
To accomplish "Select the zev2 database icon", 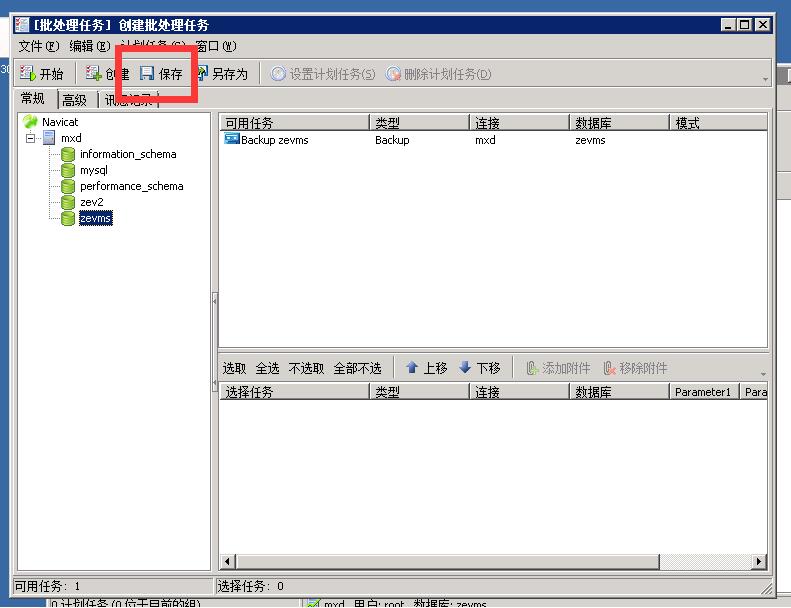I will click(x=68, y=202).
